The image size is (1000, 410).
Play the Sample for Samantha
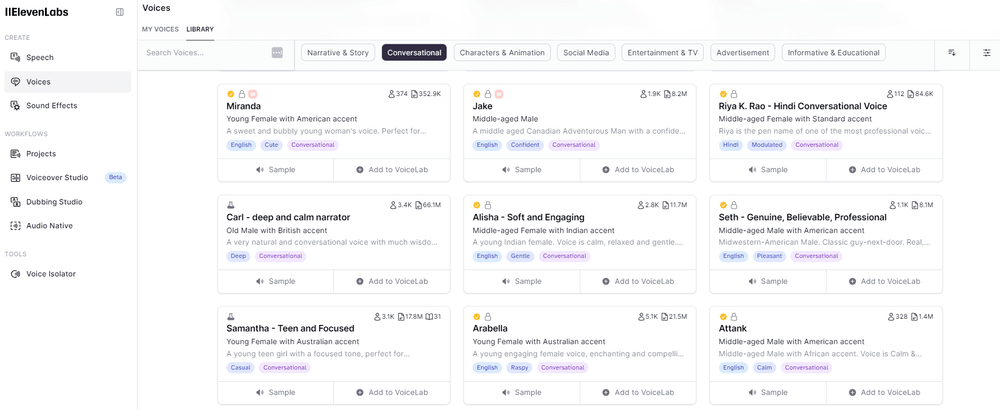pyautogui.click(x=276, y=392)
